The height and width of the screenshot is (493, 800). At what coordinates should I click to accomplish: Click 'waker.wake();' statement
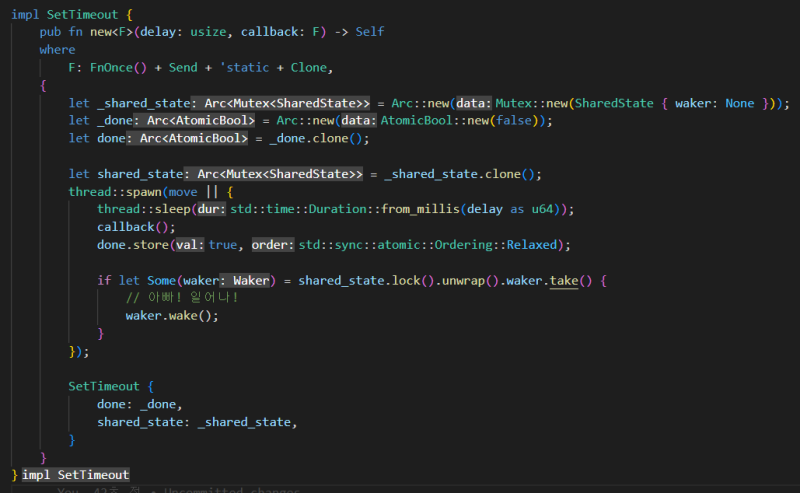[172, 316]
